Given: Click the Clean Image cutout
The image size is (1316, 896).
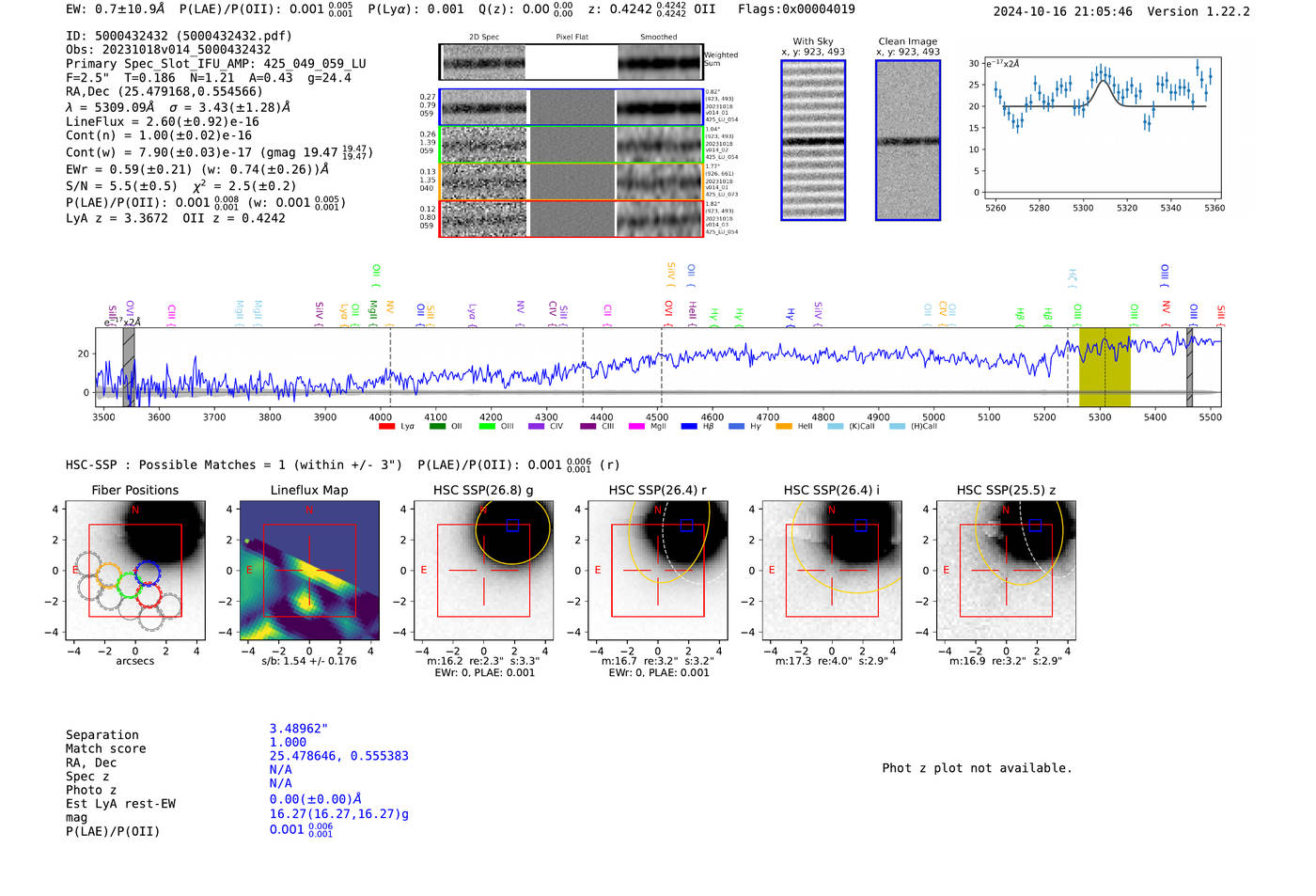Looking at the screenshot, I should coord(908,140).
